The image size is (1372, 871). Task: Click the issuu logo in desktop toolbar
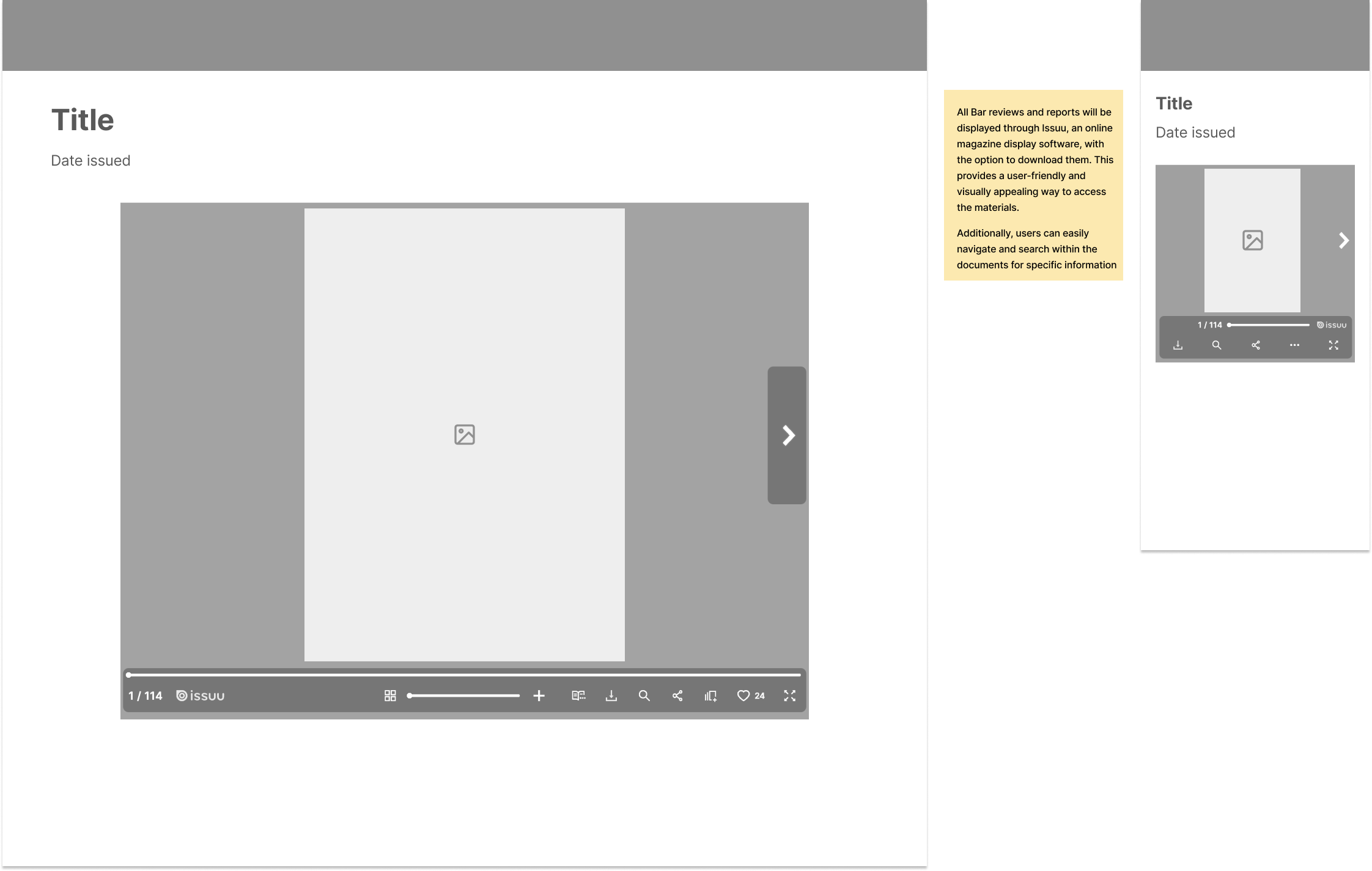coord(201,696)
